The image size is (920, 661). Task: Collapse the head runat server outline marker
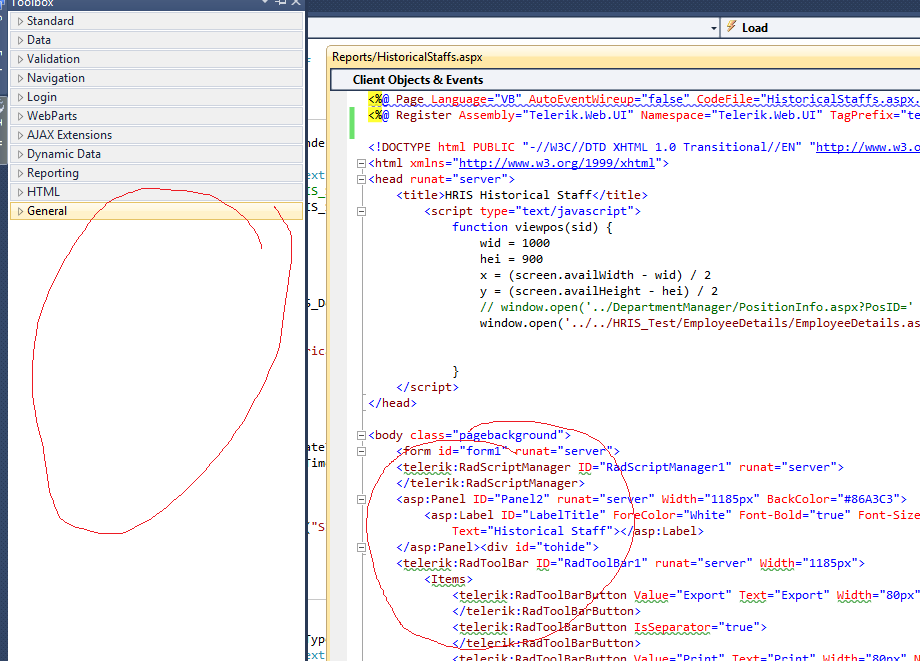(x=361, y=179)
